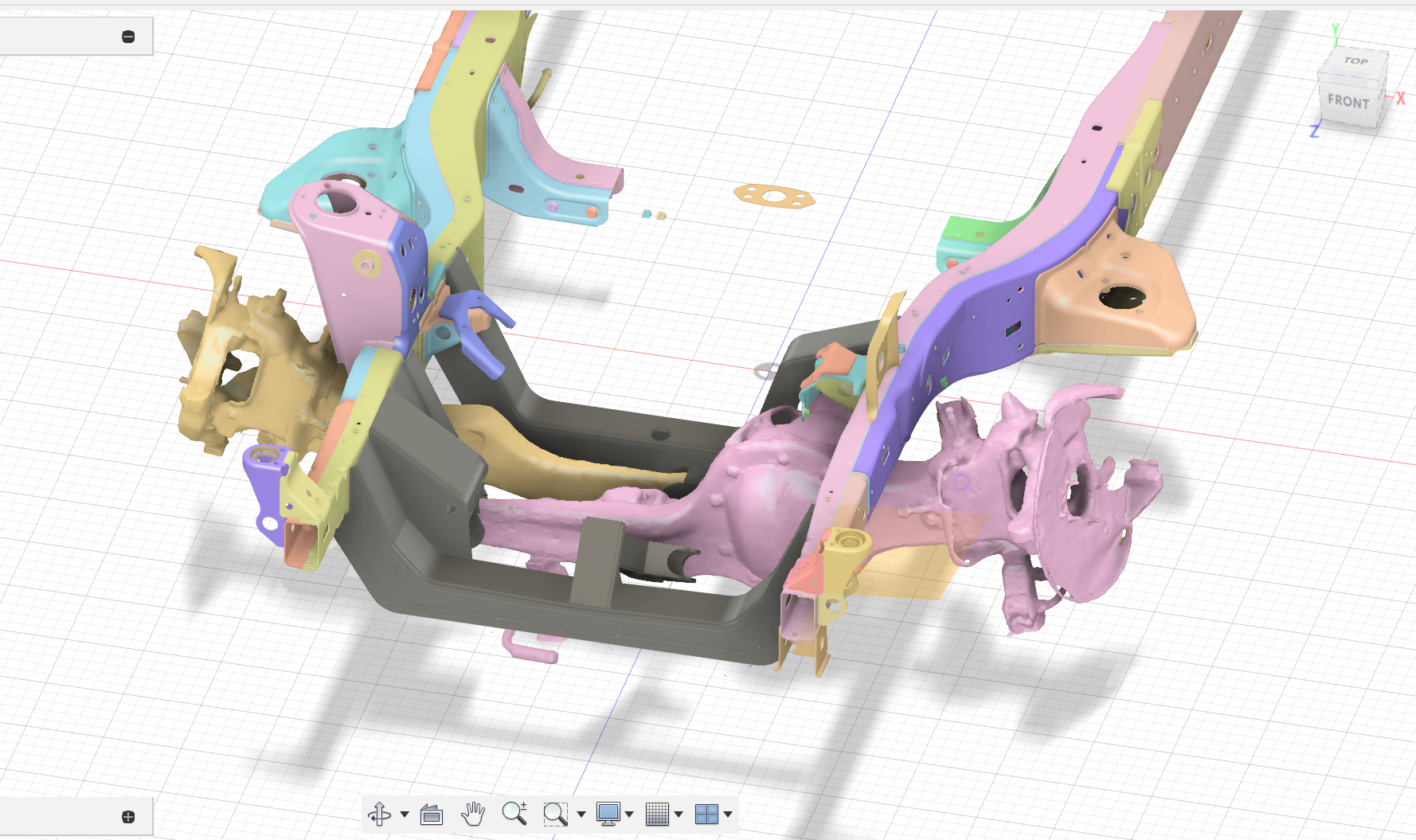The height and width of the screenshot is (840, 1416).
Task: Click the FRONT face of the ViewCube
Action: pos(1348,101)
